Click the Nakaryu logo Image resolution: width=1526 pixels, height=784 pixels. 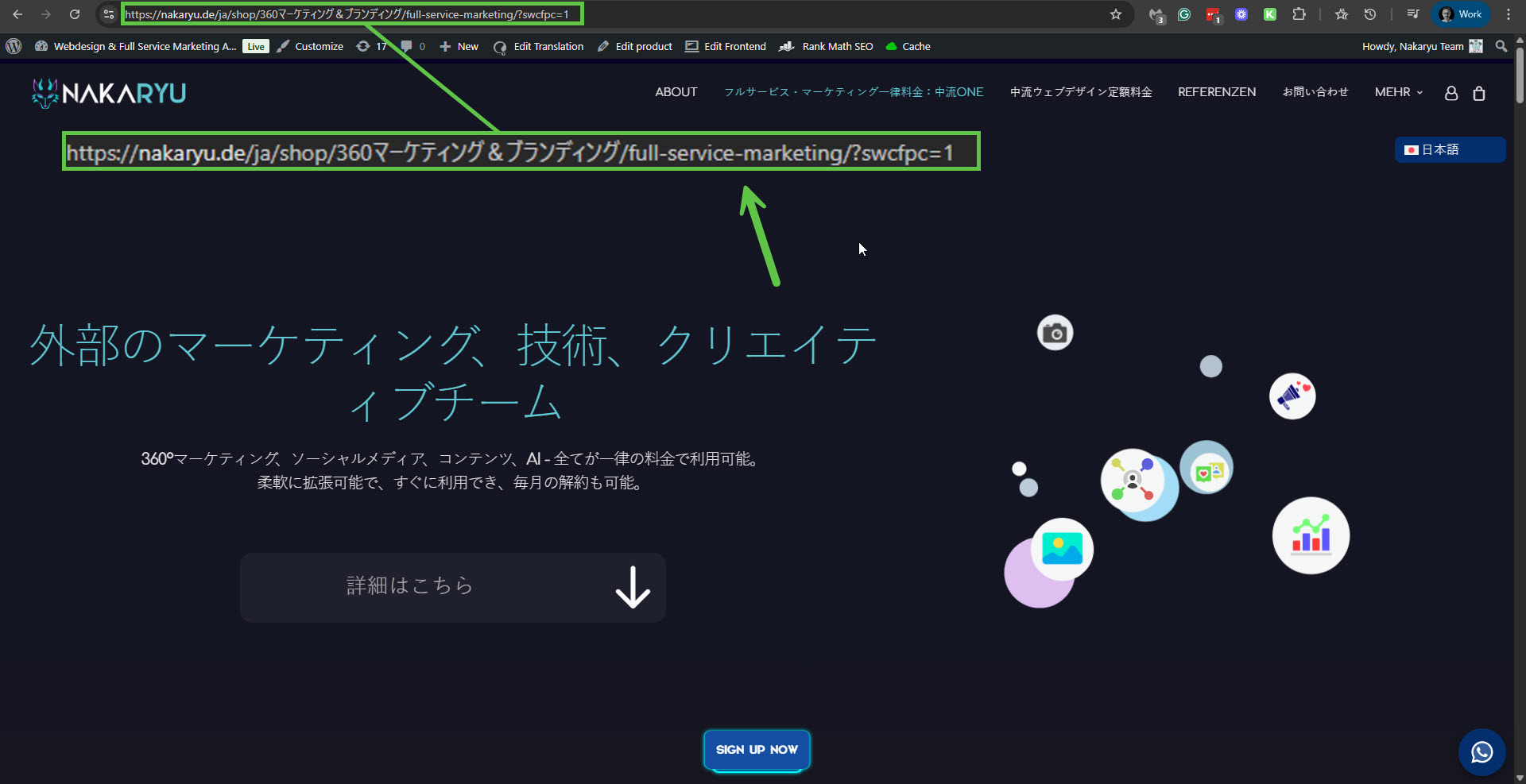(109, 93)
